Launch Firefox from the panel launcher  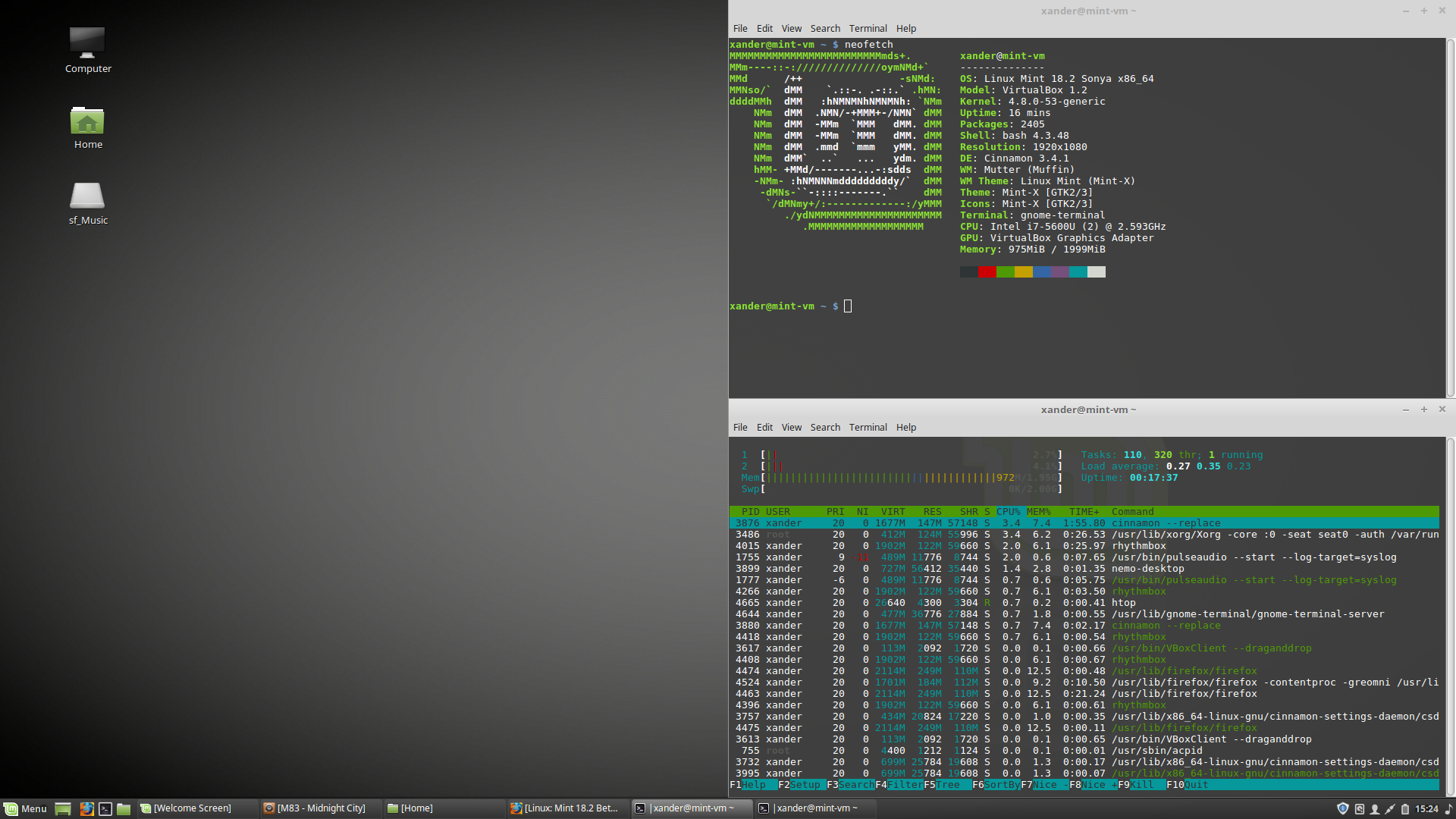86,808
